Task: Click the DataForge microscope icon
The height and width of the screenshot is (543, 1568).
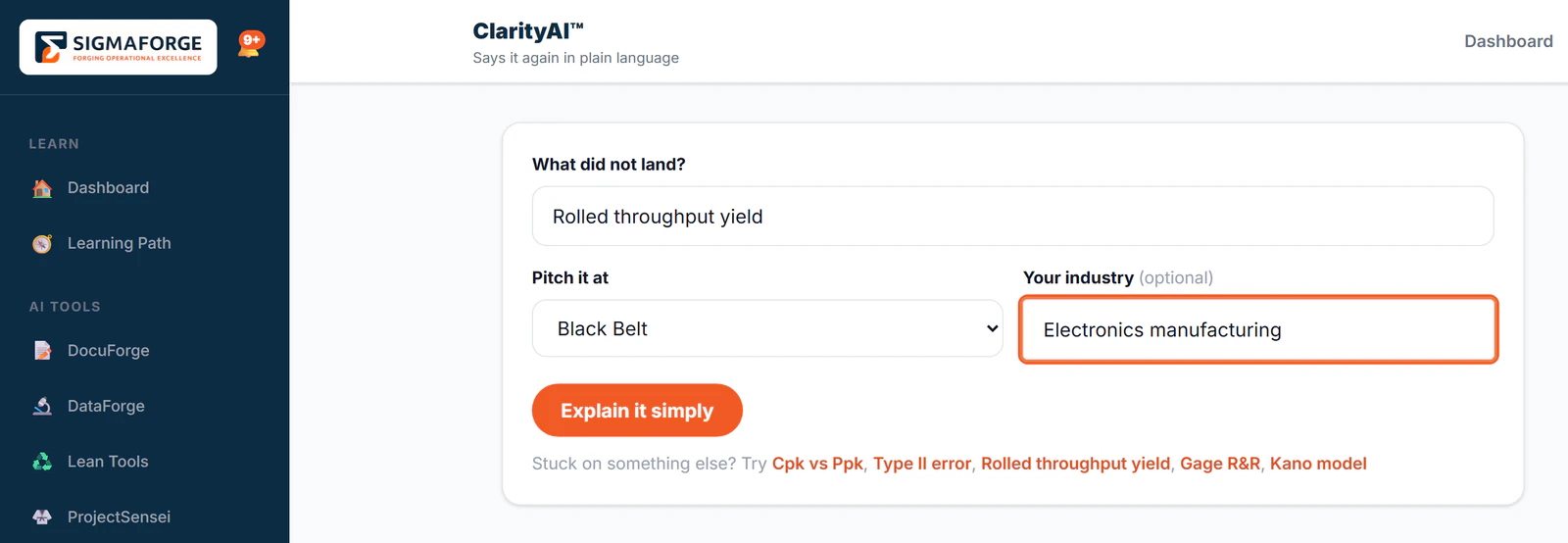Action: pyautogui.click(x=42, y=406)
